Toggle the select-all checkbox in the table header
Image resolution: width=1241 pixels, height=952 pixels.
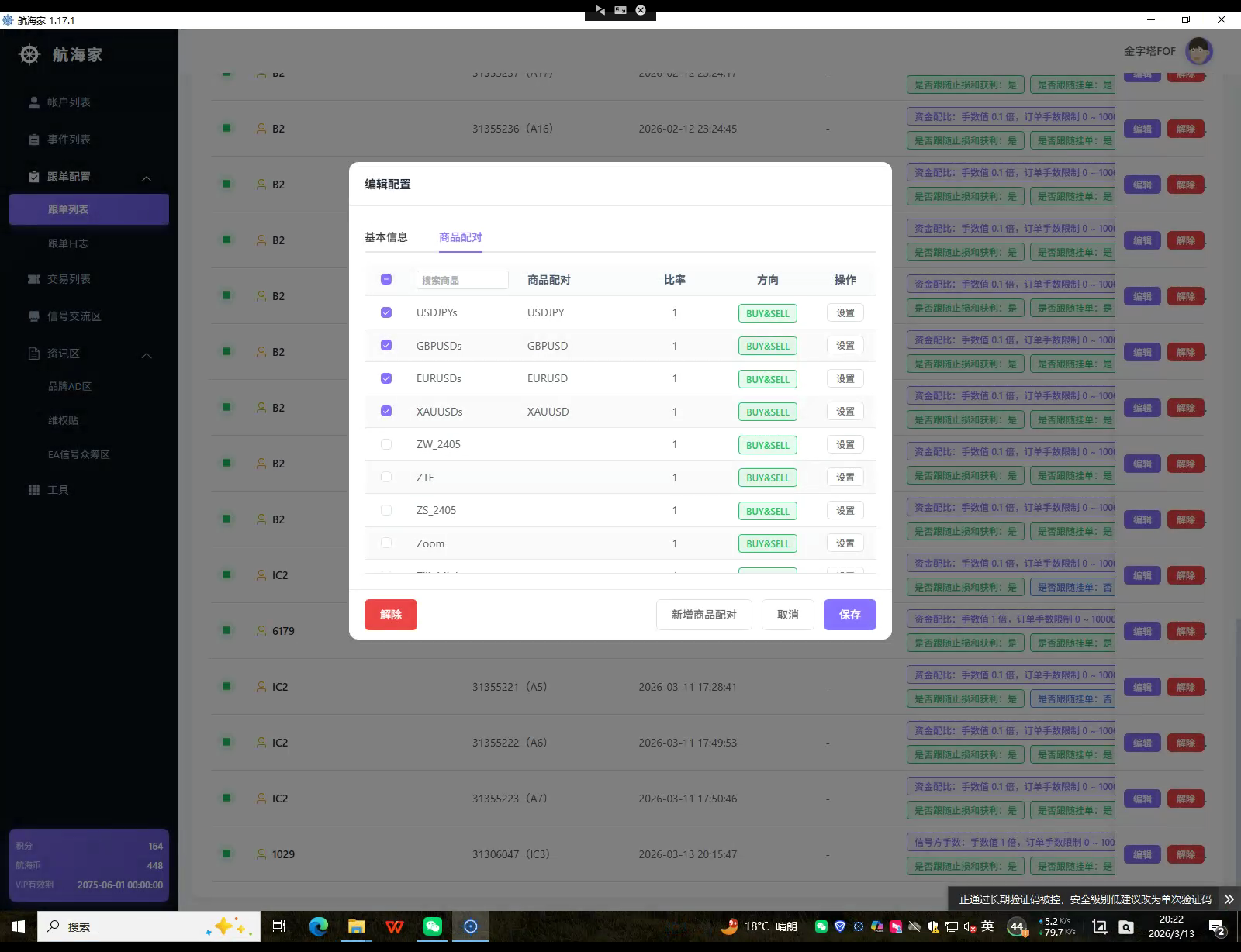tap(386, 279)
